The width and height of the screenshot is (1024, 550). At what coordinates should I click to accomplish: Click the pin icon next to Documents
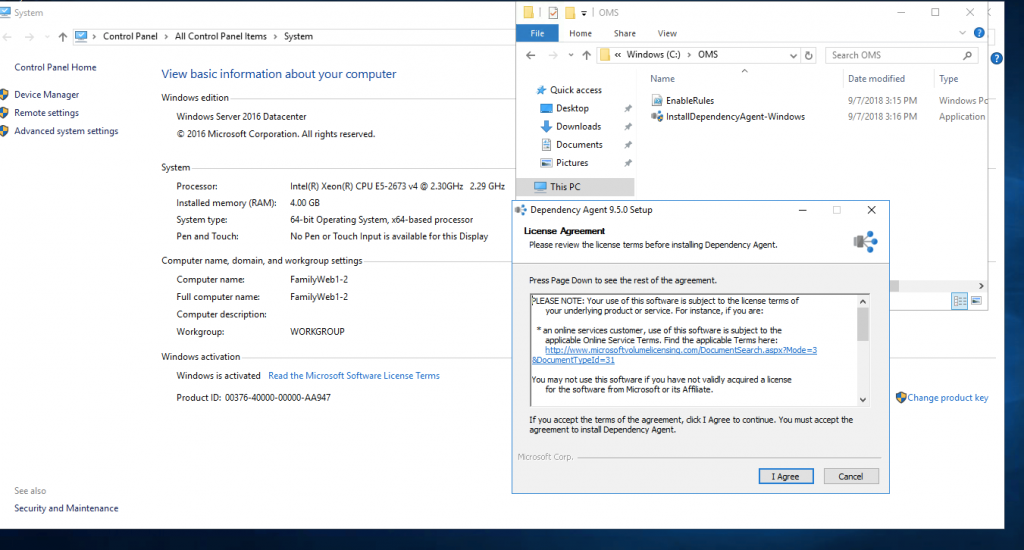[x=628, y=145]
